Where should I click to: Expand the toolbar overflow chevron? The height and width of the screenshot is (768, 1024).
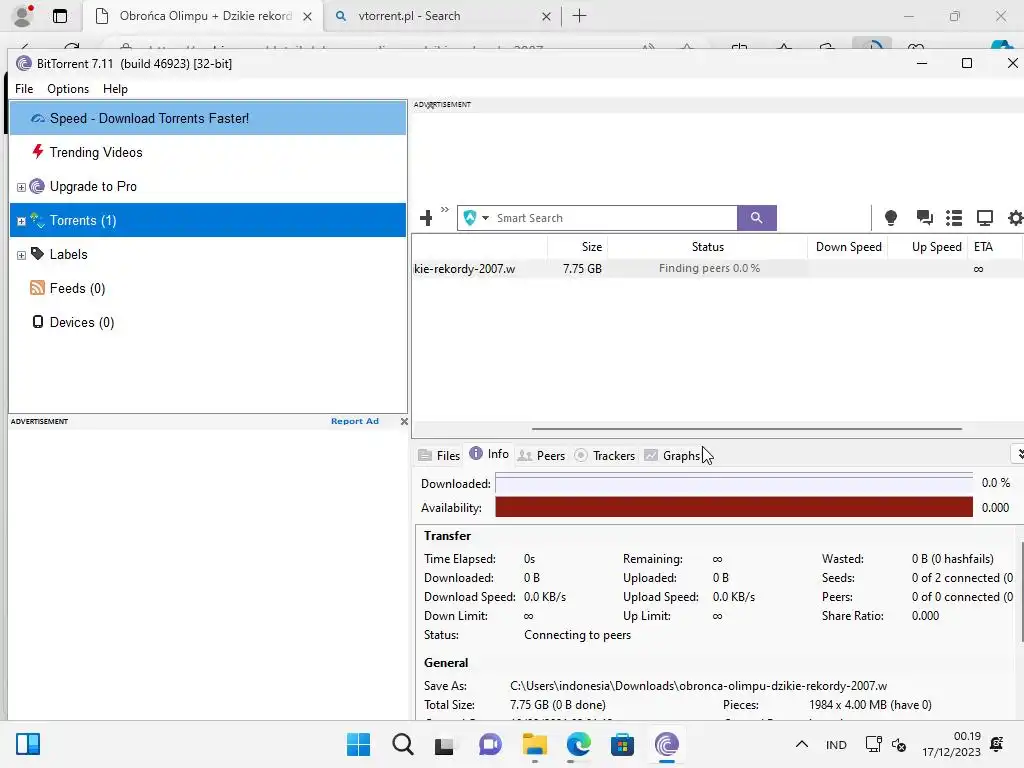coord(445,210)
